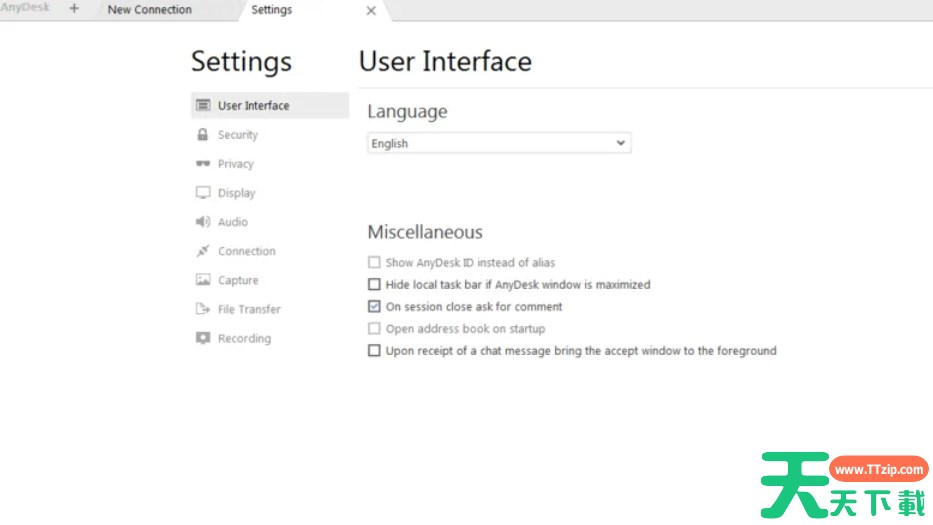The width and height of the screenshot is (933, 525).
Task: Select the Settings tab
Action: 271,10
